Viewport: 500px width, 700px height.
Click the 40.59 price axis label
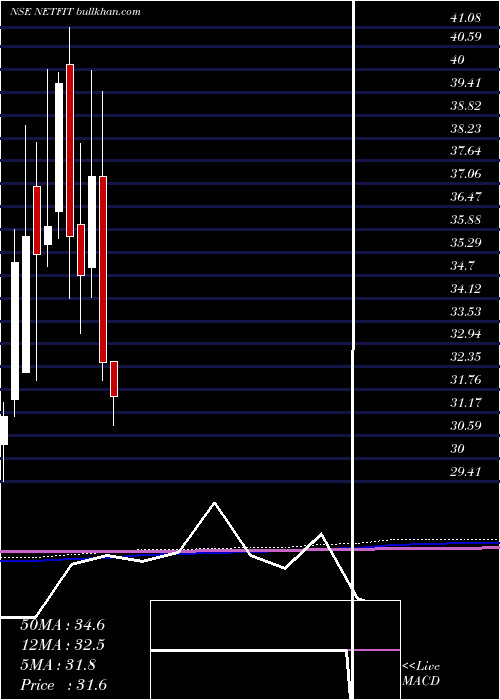[x=465, y=36]
